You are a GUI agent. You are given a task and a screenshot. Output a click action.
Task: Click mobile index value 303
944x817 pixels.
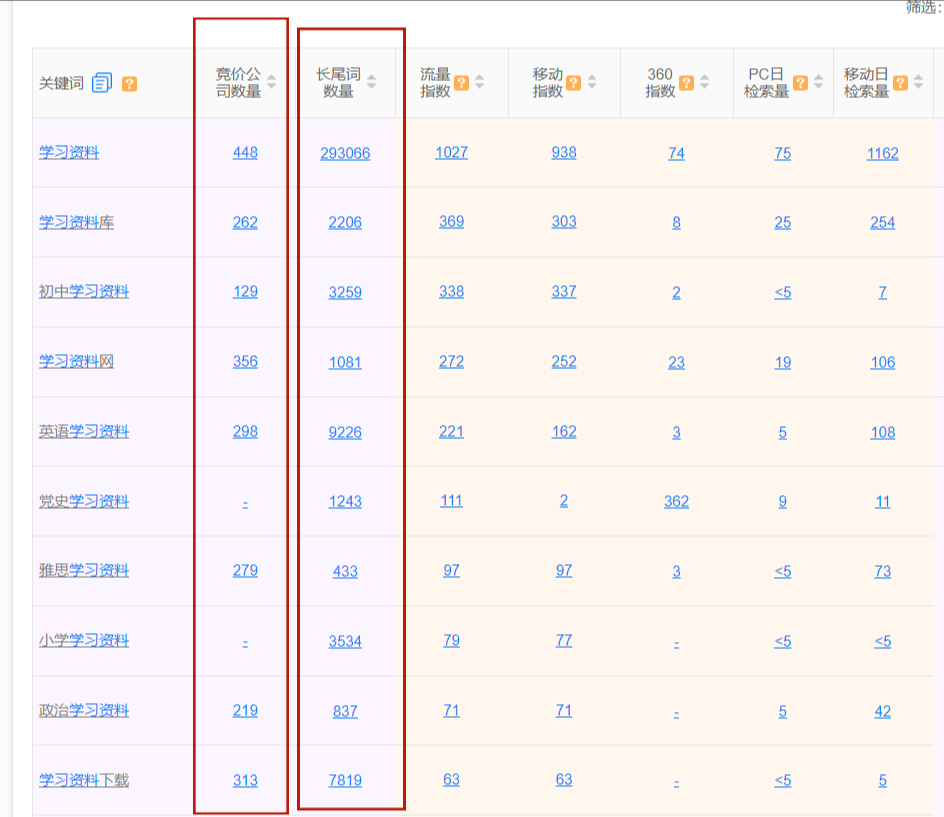564,222
